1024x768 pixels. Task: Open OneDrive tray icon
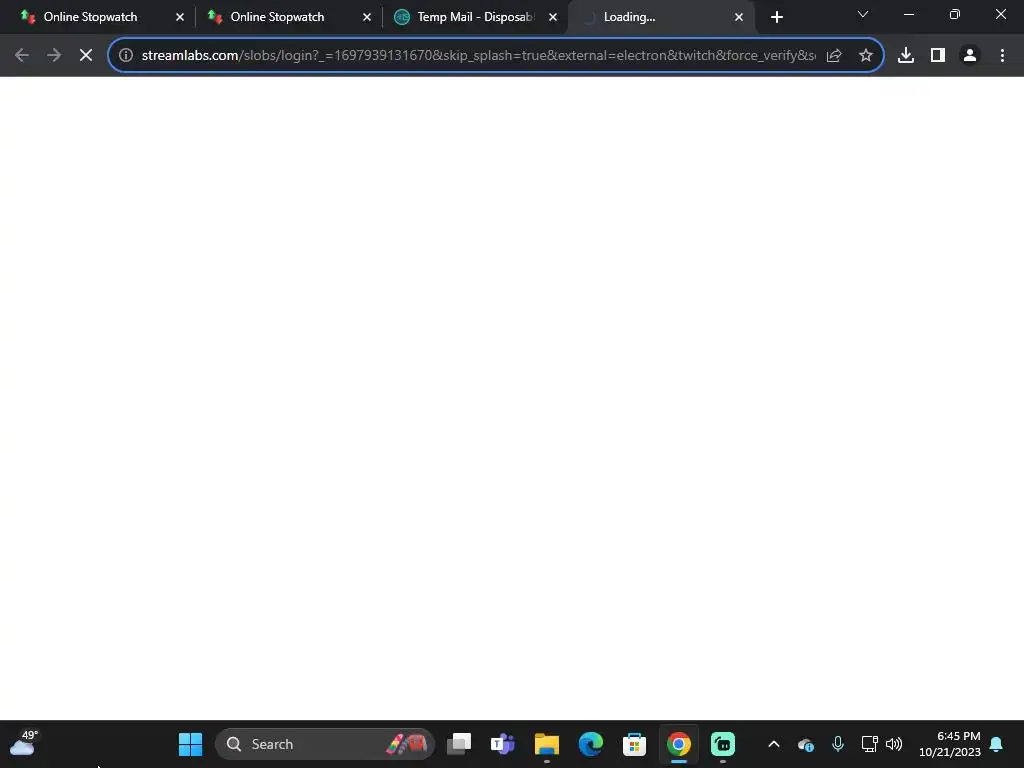pos(806,744)
